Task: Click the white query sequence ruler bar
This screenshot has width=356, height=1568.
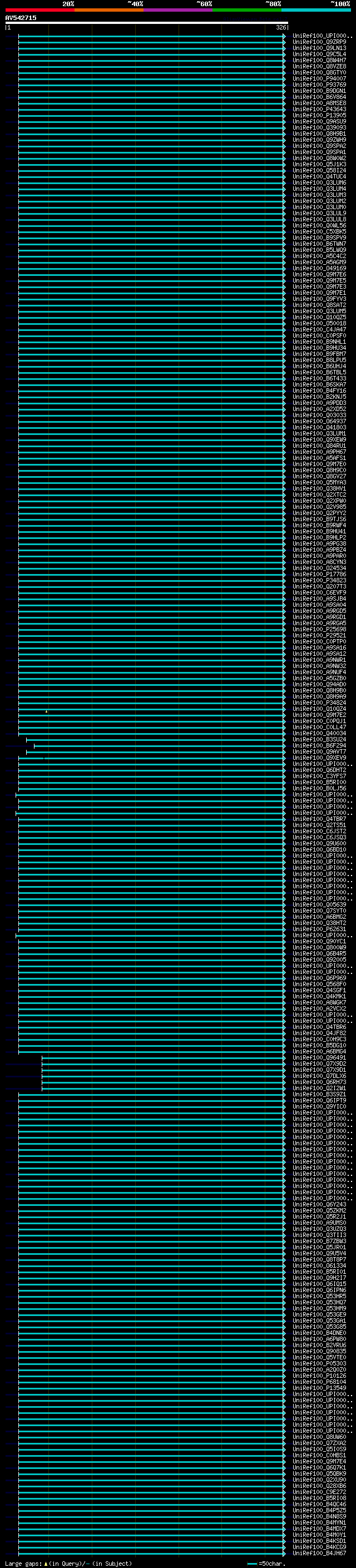Action: pos(147,23)
